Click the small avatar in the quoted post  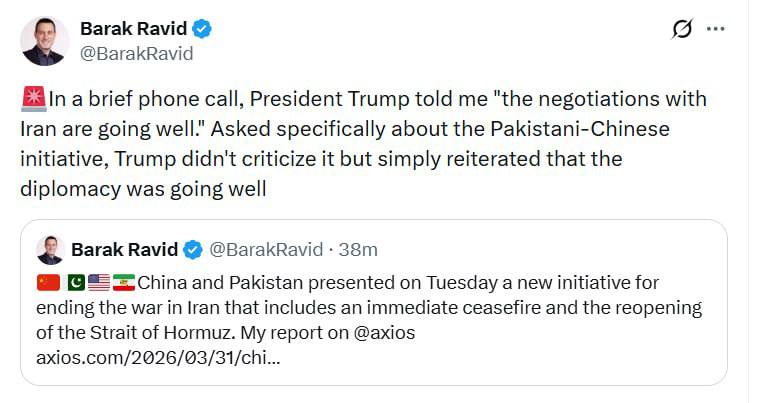click(50, 250)
